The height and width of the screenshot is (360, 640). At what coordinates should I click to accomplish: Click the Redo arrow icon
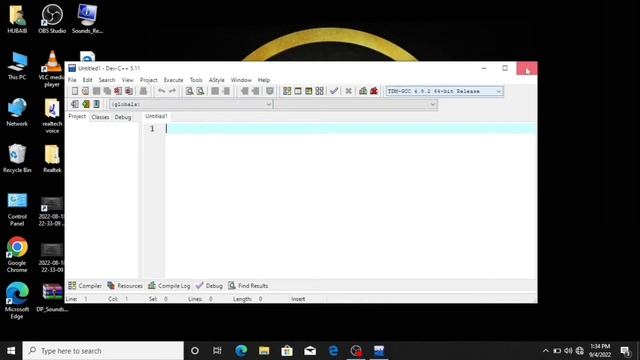[172, 91]
